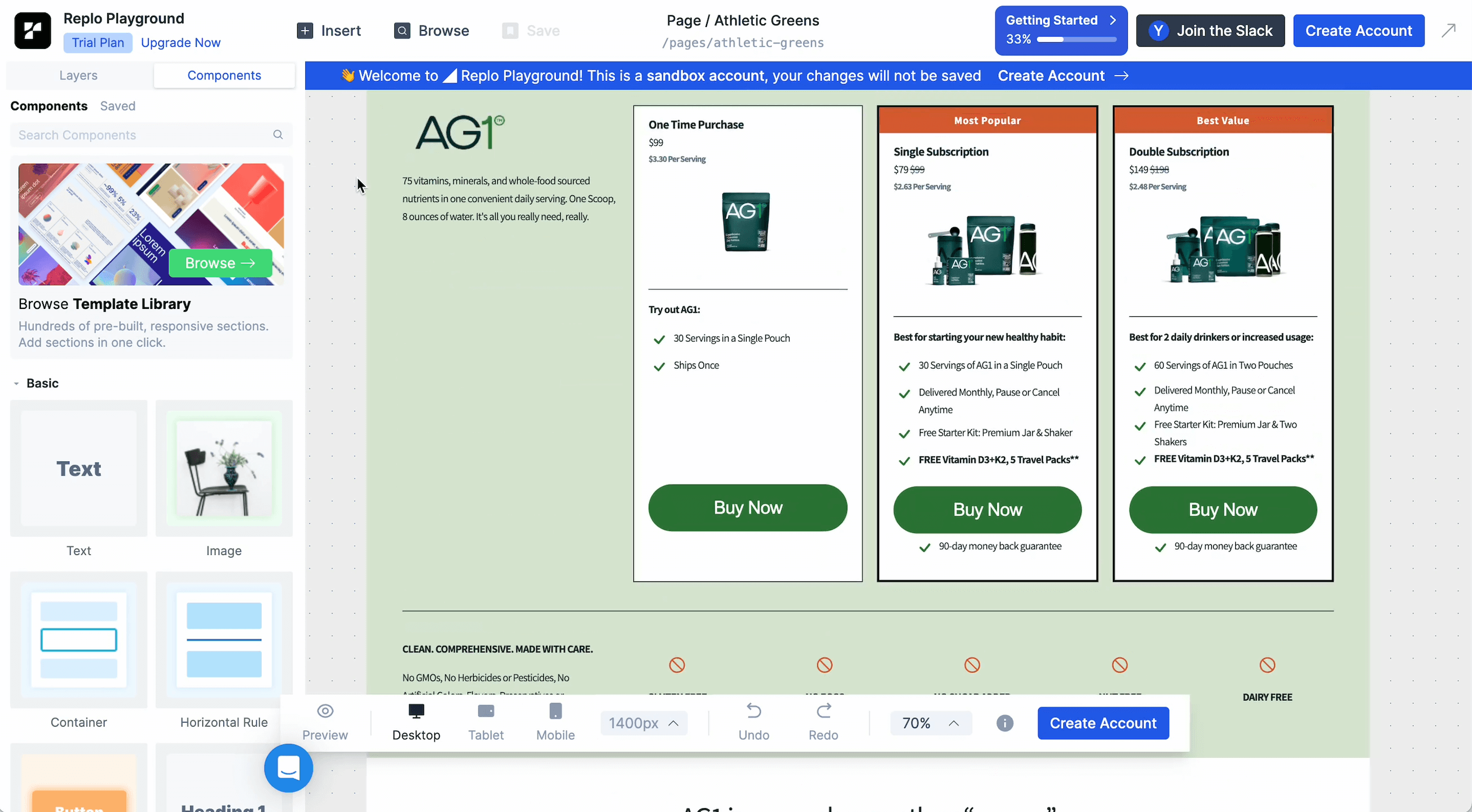Image resolution: width=1472 pixels, height=812 pixels.
Task: Click the Browse search icon in toolbar
Action: (402, 30)
